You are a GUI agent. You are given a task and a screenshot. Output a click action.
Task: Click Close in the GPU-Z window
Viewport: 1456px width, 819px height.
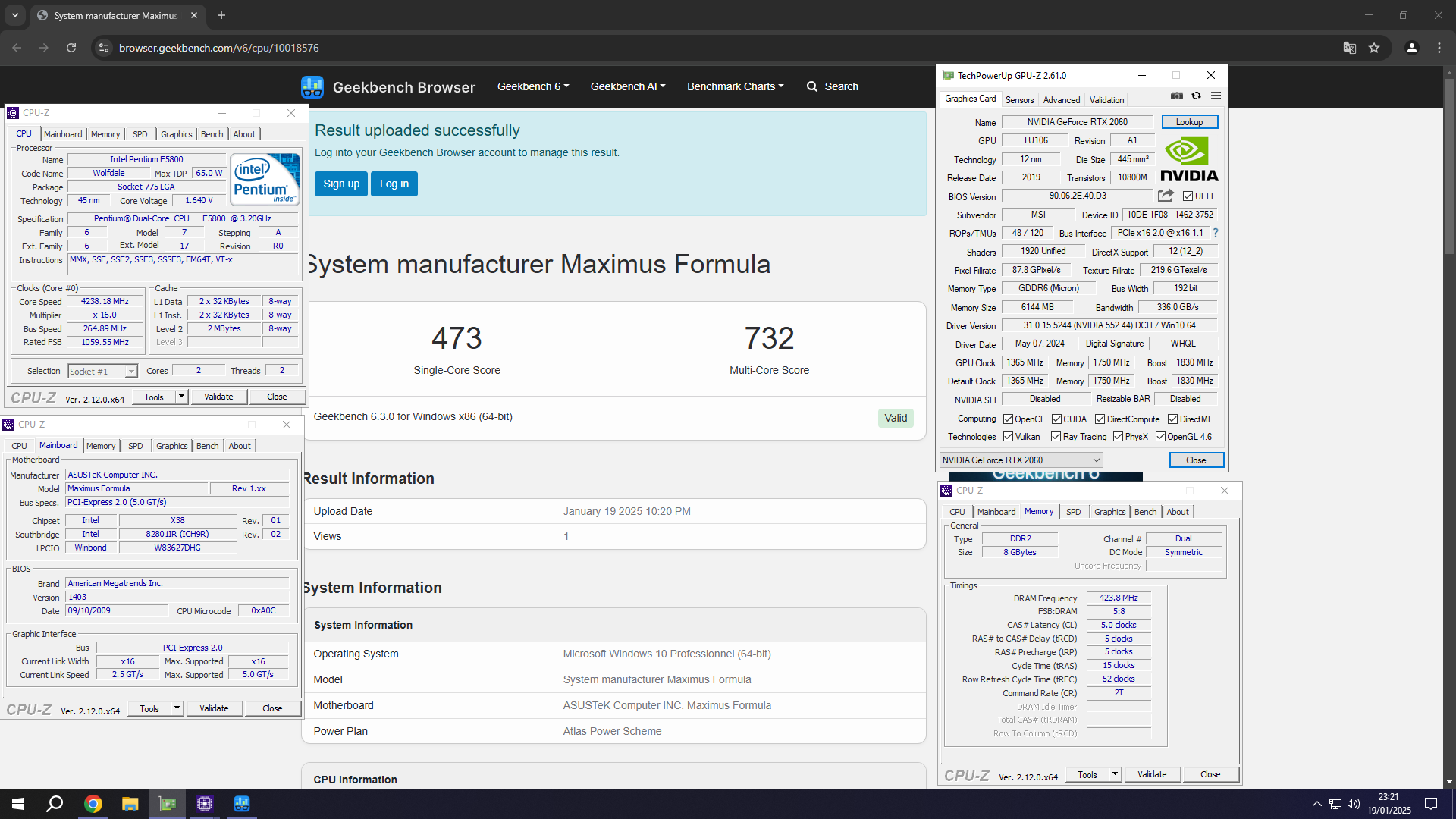[x=1196, y=460]
